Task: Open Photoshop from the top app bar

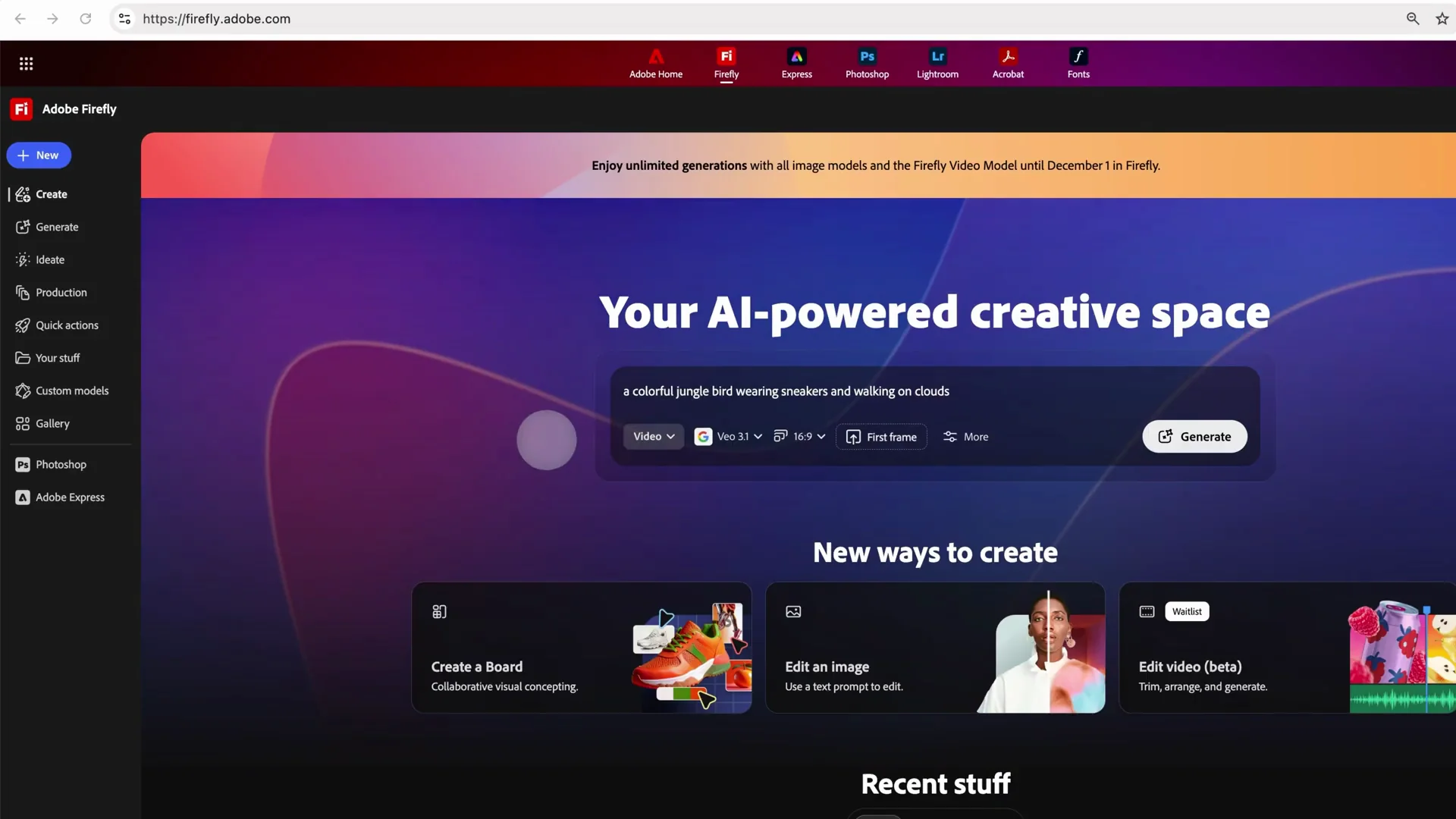Action: click(867, 64)
